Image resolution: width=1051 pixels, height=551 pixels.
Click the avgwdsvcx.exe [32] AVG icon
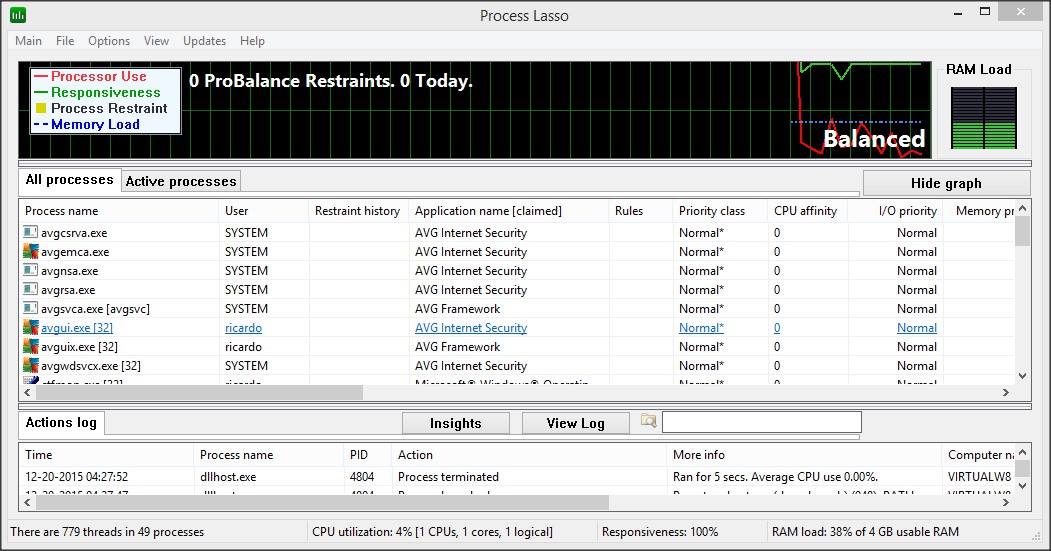pos(31,365)
